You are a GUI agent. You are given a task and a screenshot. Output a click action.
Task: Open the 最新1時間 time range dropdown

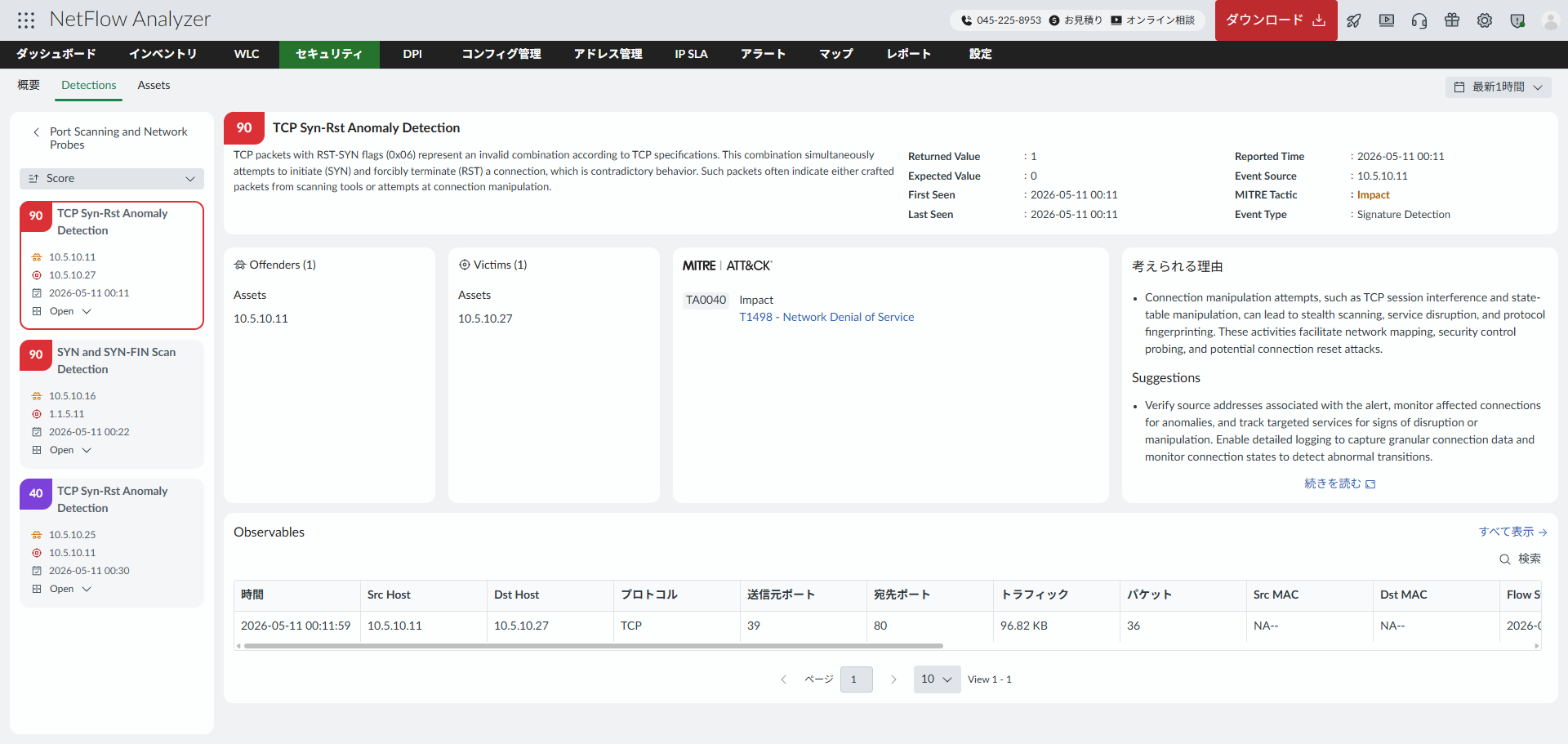[1499, 87]
